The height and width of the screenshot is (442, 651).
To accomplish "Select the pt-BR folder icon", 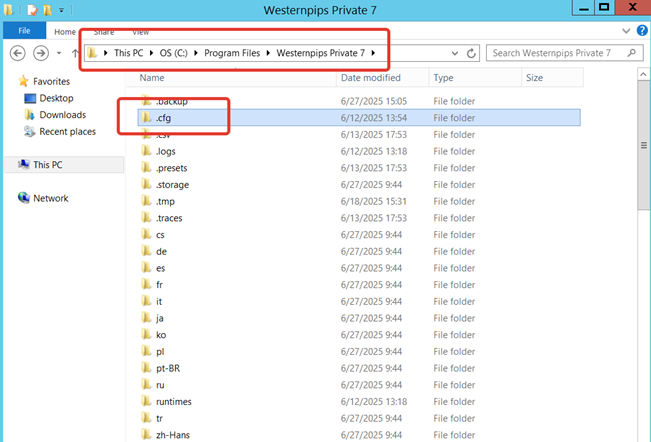I will coord(146,368).
